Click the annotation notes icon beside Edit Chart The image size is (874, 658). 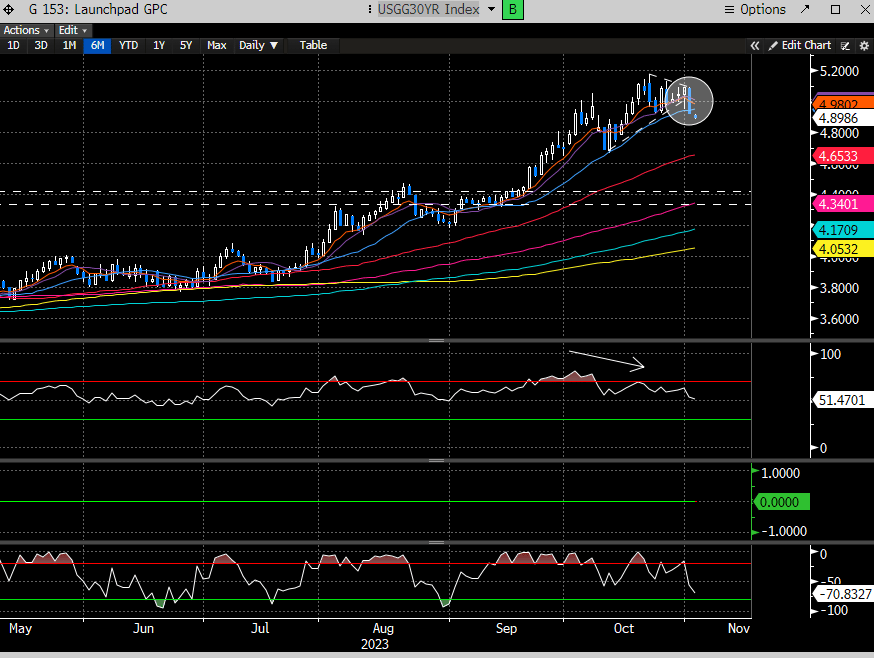pos(845,45)
